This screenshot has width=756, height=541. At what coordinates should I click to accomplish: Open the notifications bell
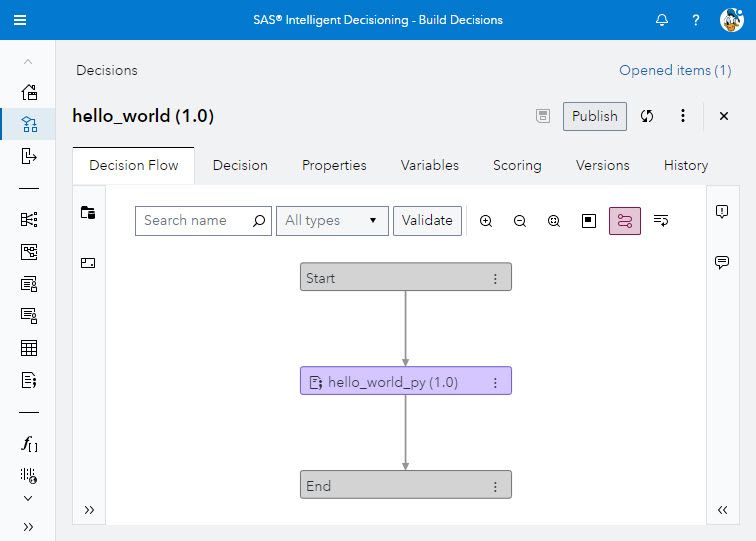[662, 20]
